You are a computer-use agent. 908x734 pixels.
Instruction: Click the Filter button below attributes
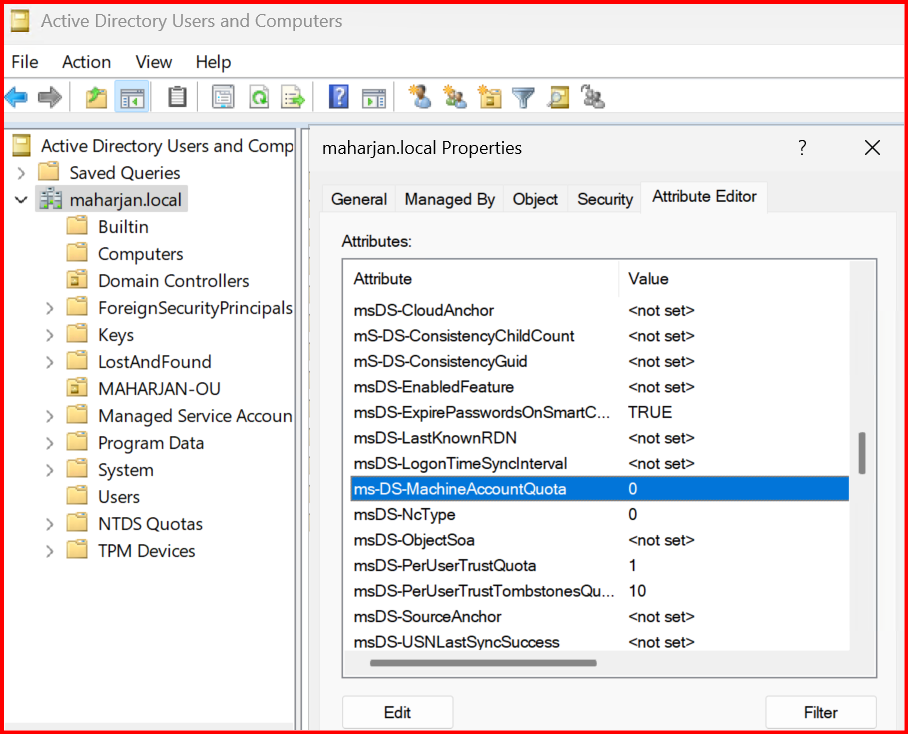pyautogui.click(x=820, y=712)
